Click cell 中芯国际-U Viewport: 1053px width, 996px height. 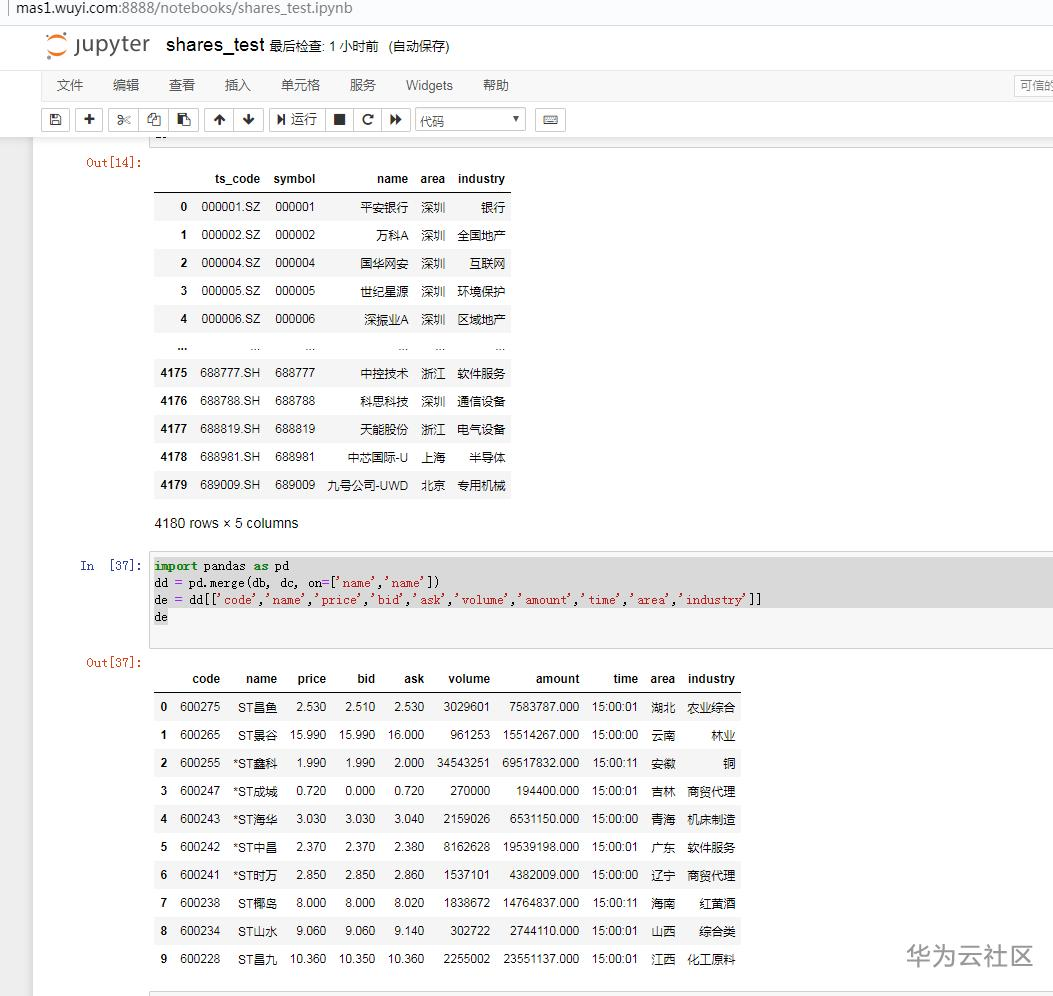pyautogui.click(x=377, y=457)
